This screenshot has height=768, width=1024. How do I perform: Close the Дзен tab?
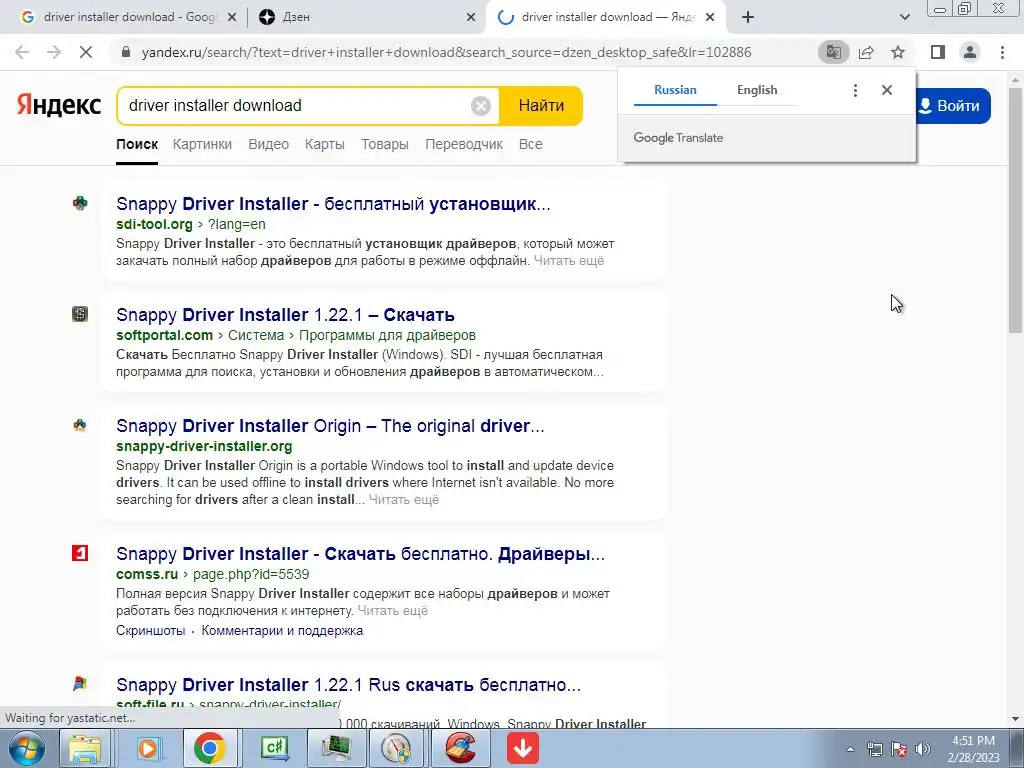[471, 18]
